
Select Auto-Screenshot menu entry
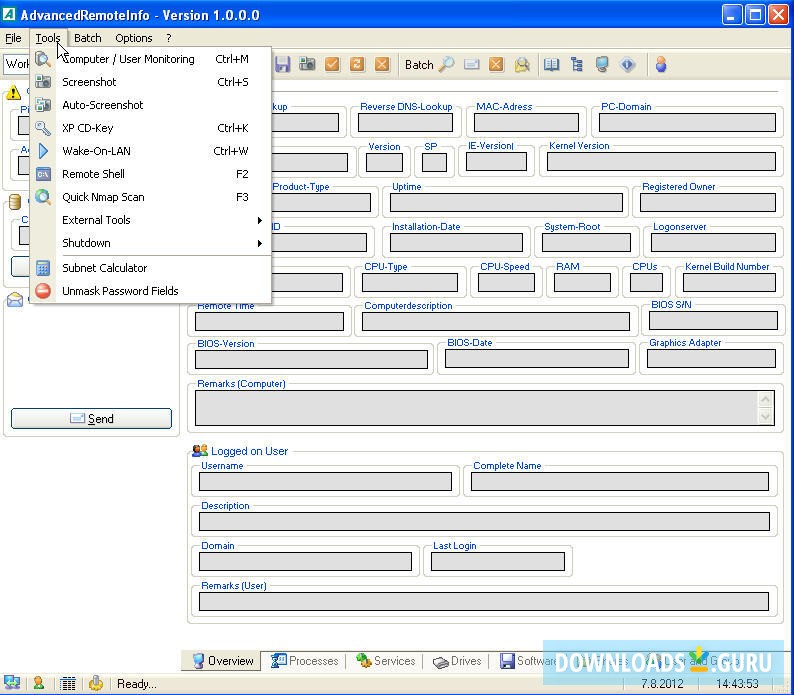point(150,105)
